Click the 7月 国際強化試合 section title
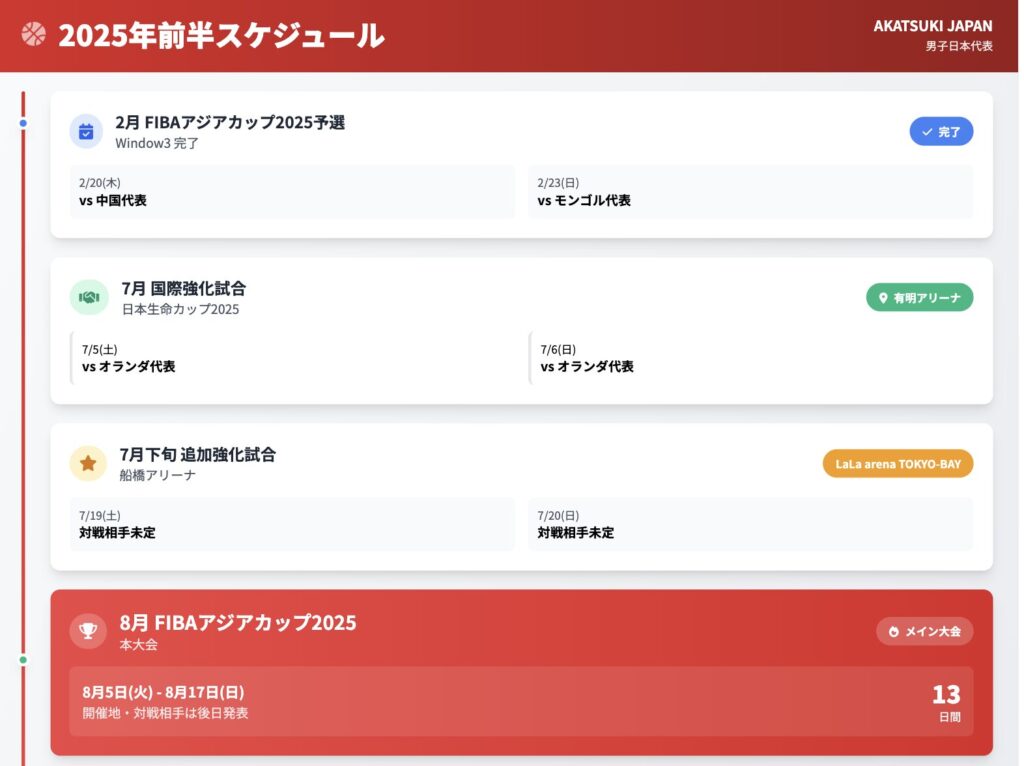Image resolution: width=1024 pixels, height=766 pixels. (183, 289)
